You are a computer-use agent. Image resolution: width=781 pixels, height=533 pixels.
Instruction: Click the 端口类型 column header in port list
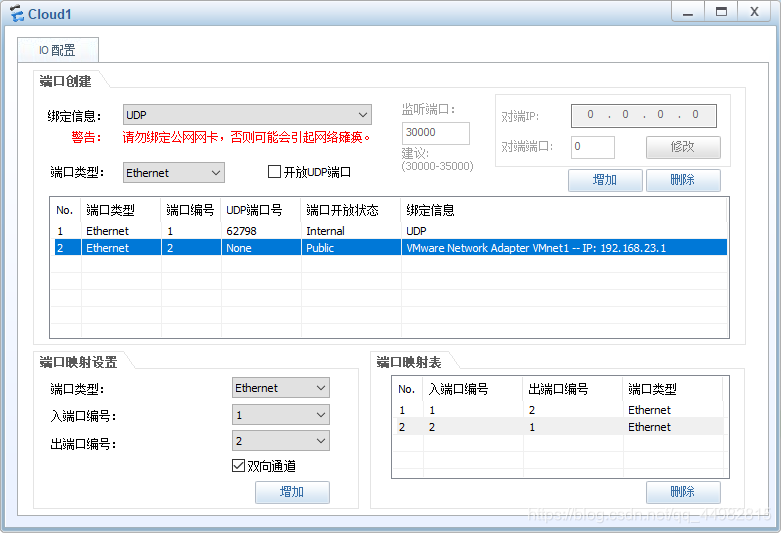121,210
